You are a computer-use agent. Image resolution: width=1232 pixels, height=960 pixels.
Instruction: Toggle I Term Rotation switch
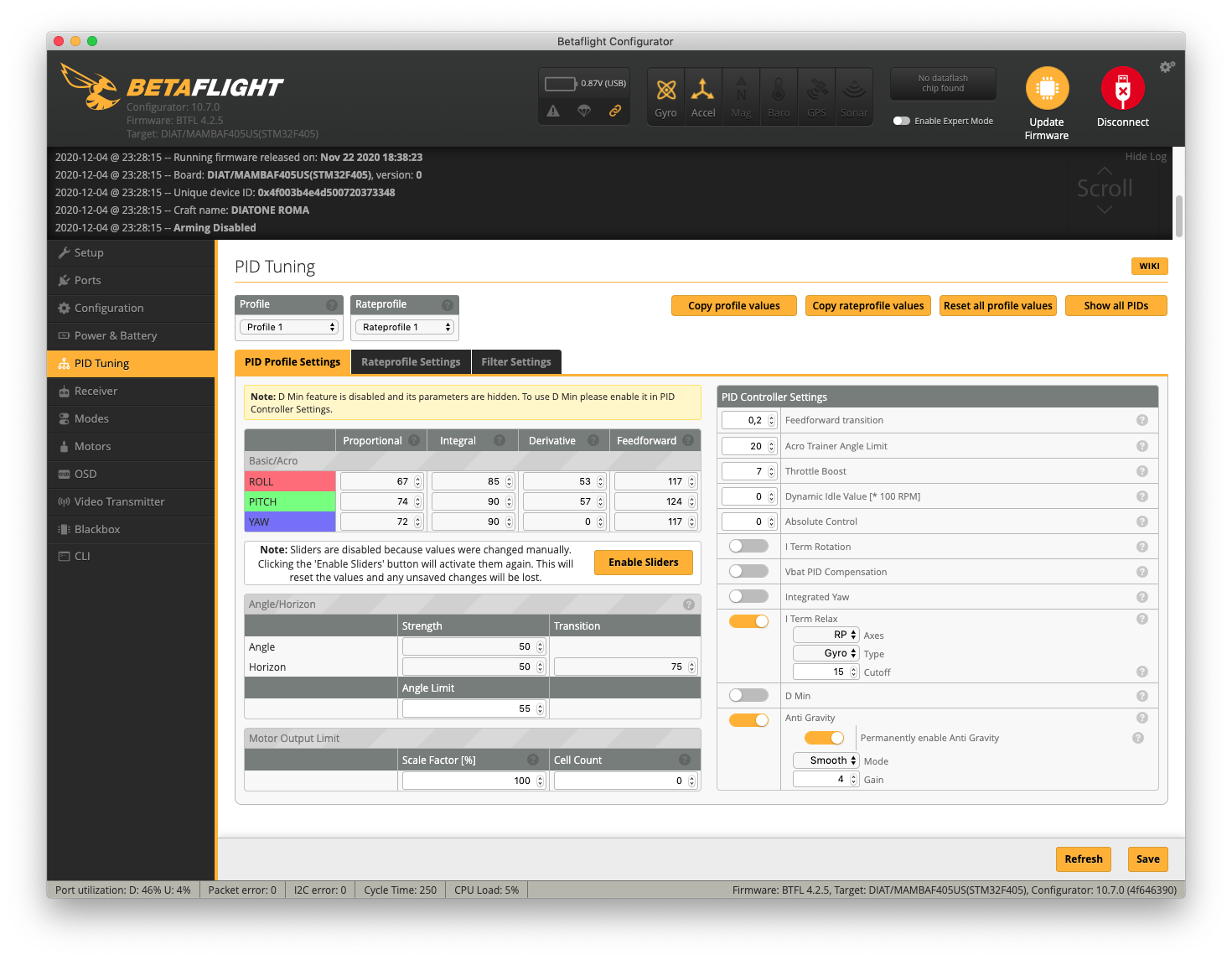(748, 546)
